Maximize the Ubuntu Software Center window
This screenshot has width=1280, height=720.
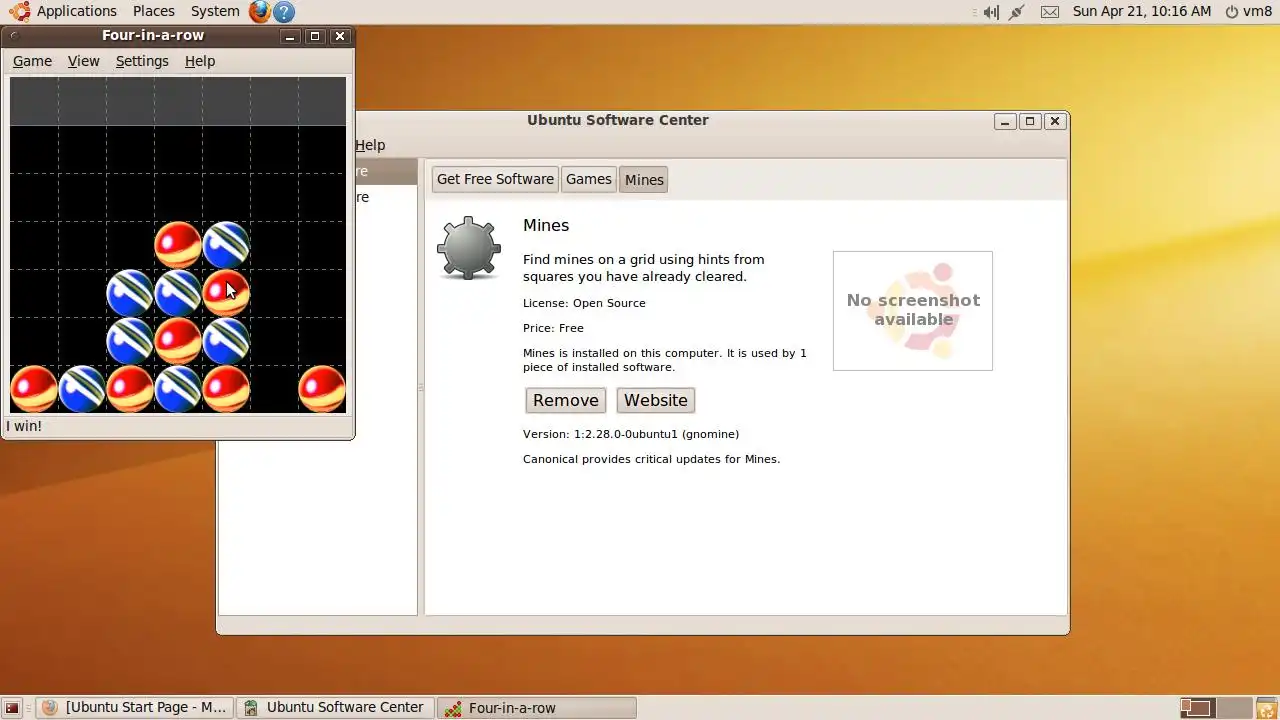pos(1030,121)
